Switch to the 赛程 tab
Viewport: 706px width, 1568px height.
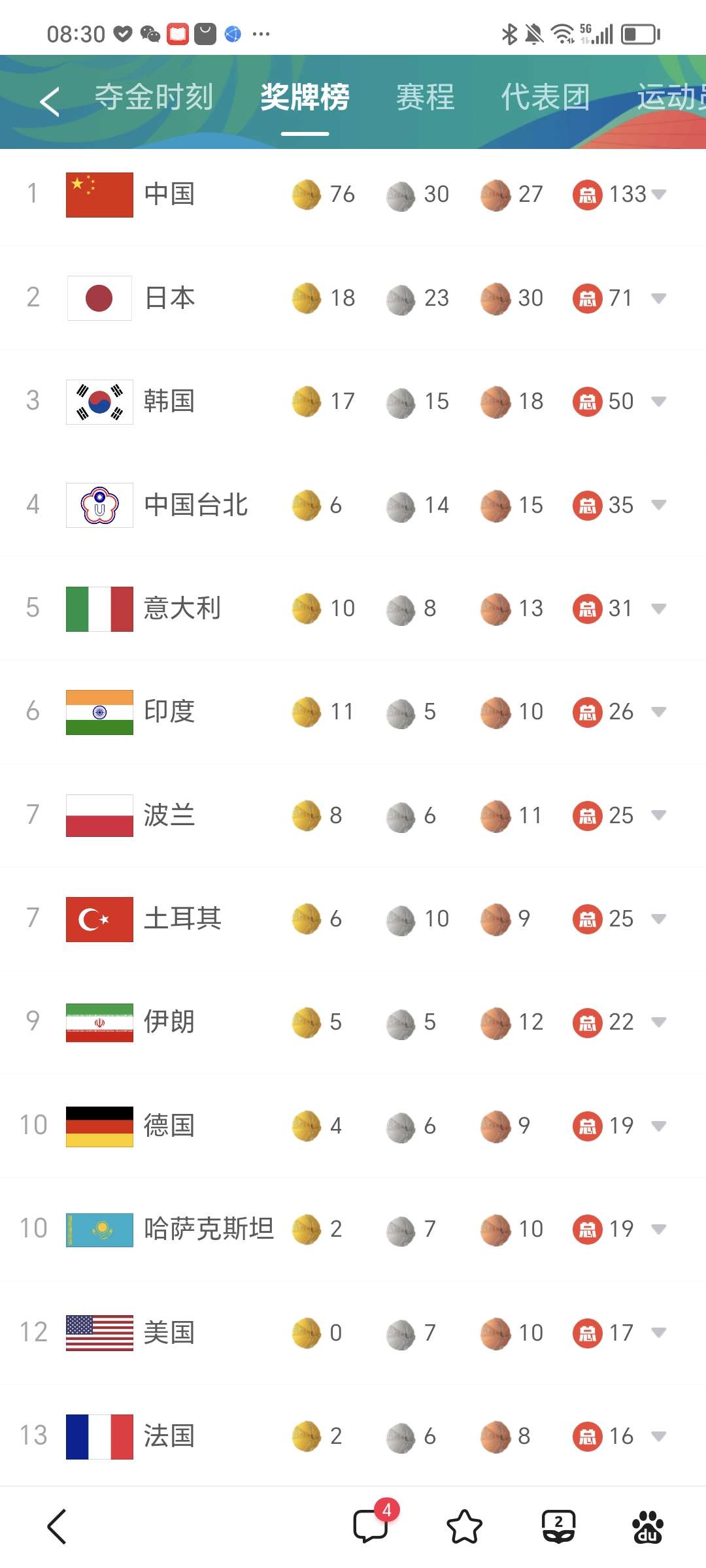(425, 97)
